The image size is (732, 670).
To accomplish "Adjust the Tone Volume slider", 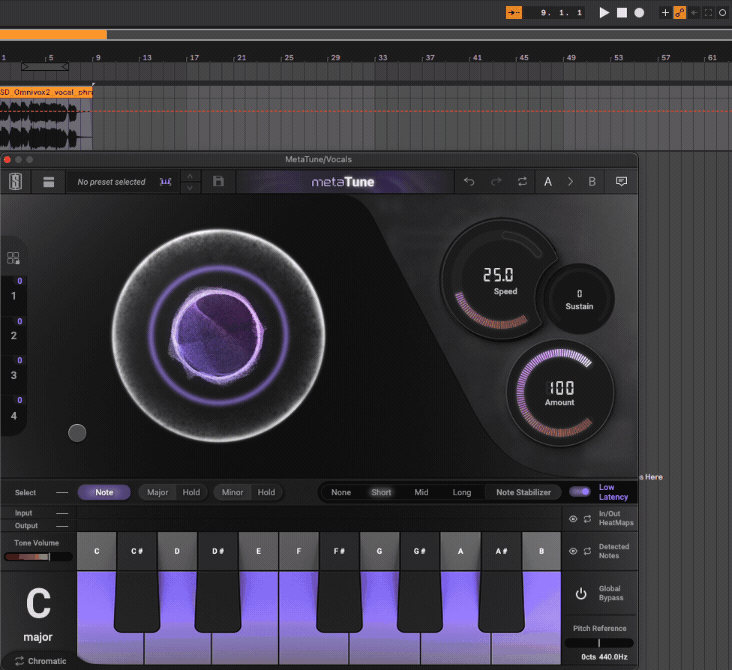I will (x=38, y=557).
